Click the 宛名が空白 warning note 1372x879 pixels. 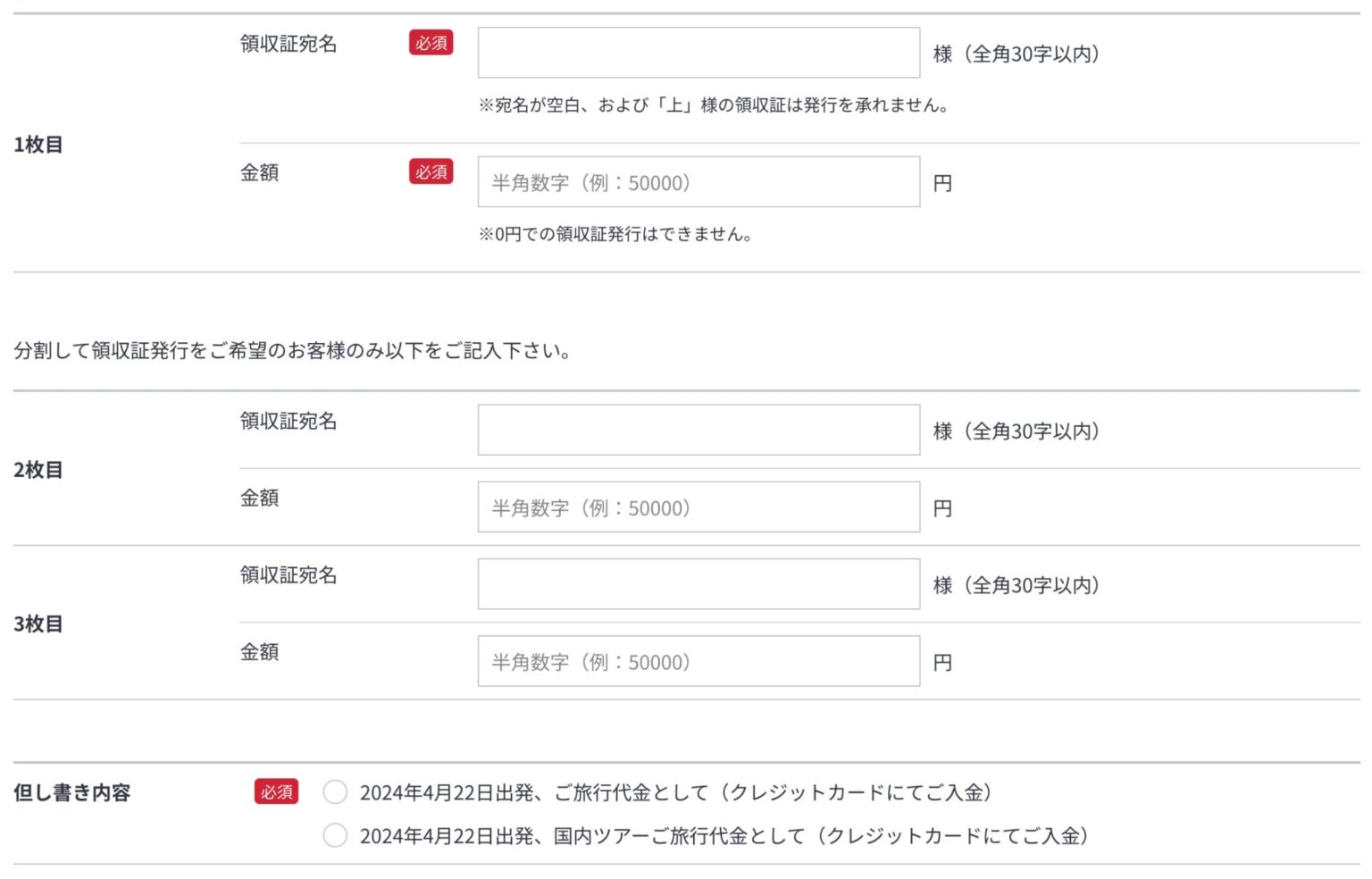pyautogui.click(x=714, y=105)
